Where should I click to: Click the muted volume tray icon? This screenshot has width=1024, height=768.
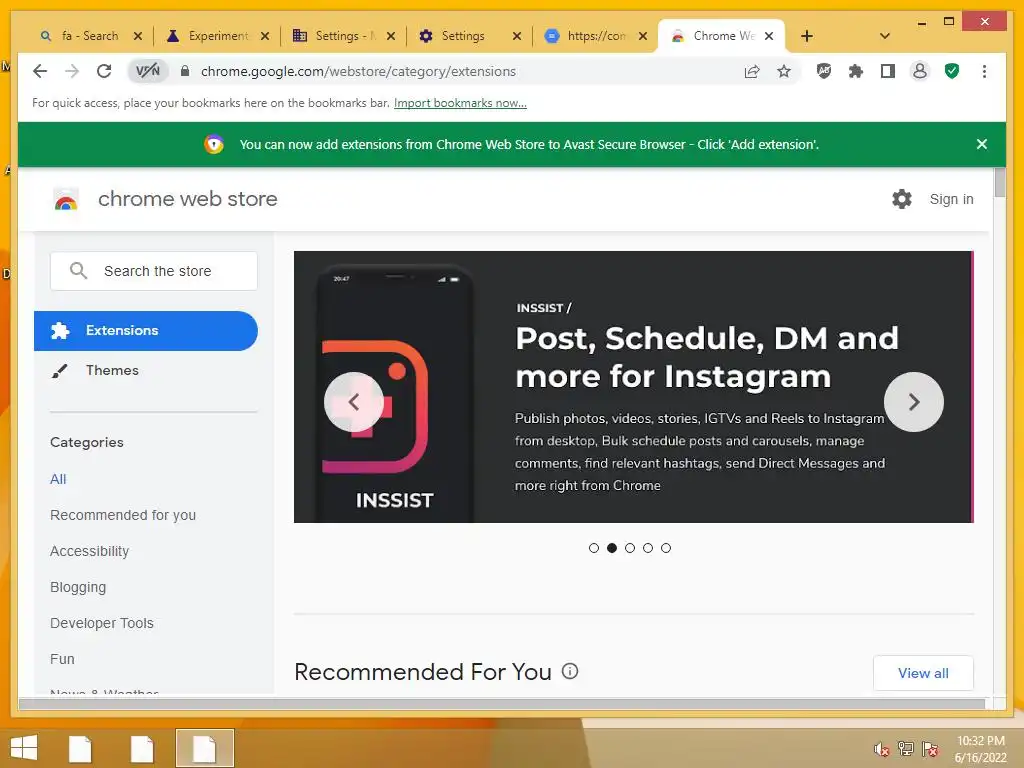click(x=882, y=748)
